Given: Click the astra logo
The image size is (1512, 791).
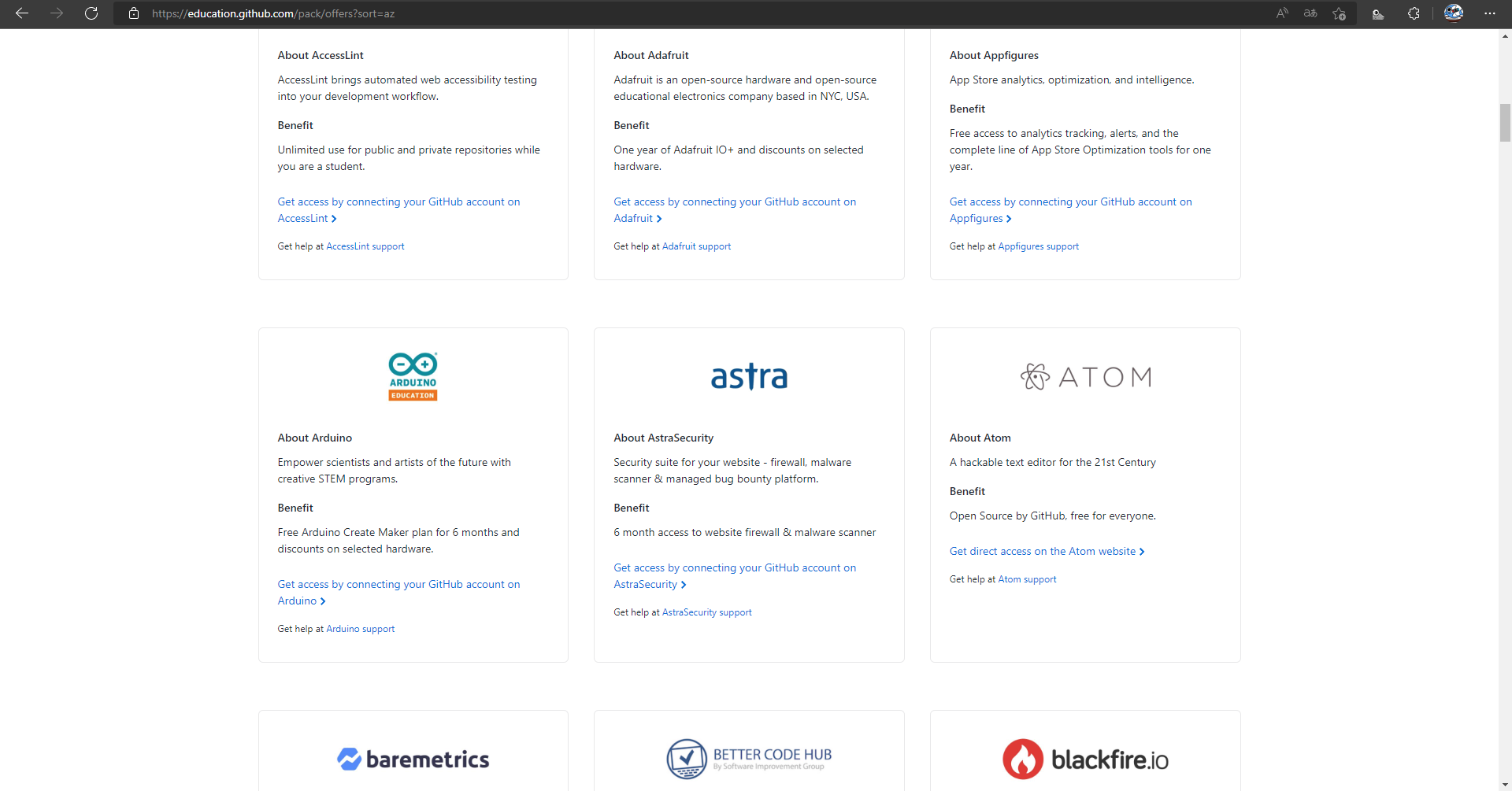Looking at the screenshot, I should [749, 377].
